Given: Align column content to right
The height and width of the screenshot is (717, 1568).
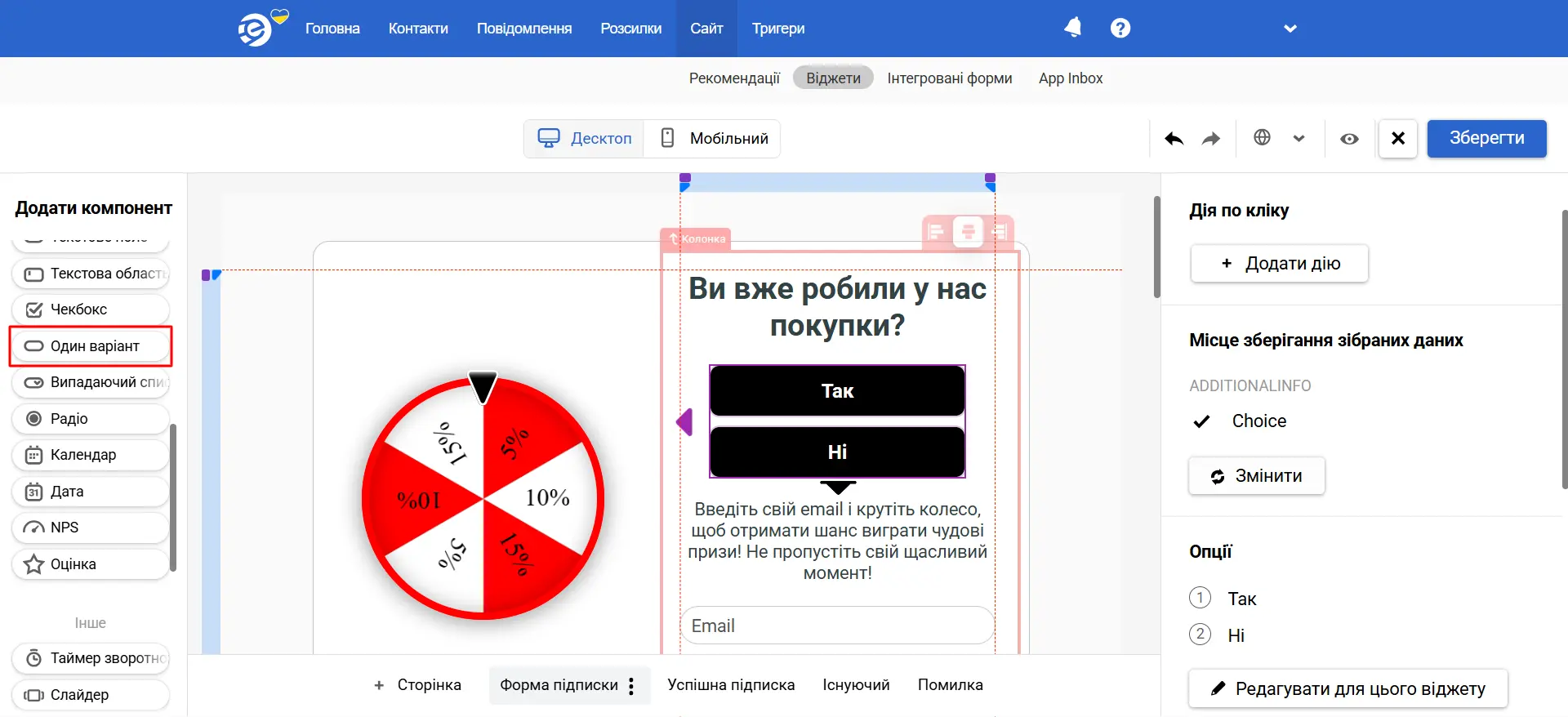Looking at the screenshot, I should [999, 232].
